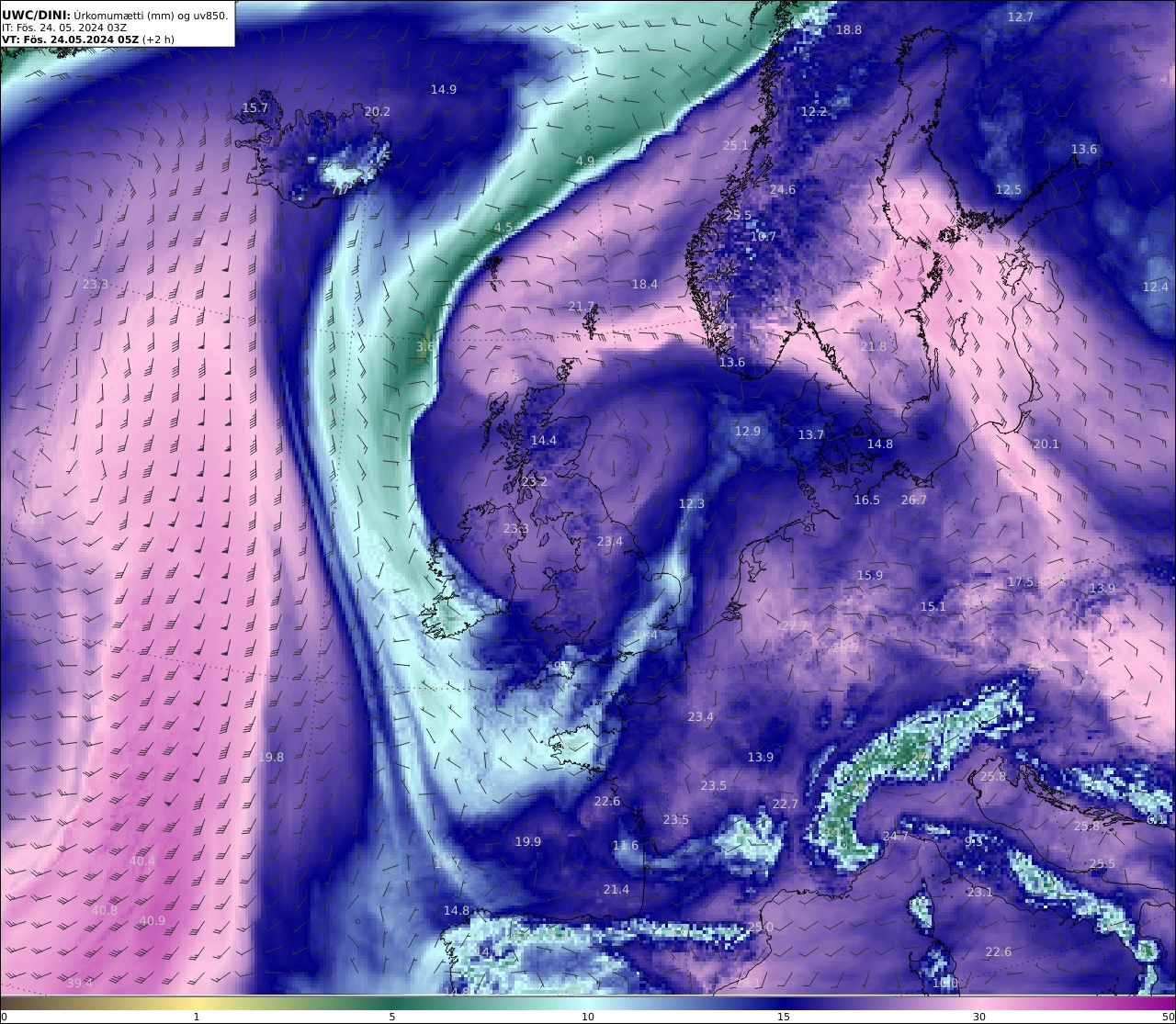Pick the dark blue colorbar segment near 15
This screenshot has width=1176, height=1024.
coord(784,1002)
